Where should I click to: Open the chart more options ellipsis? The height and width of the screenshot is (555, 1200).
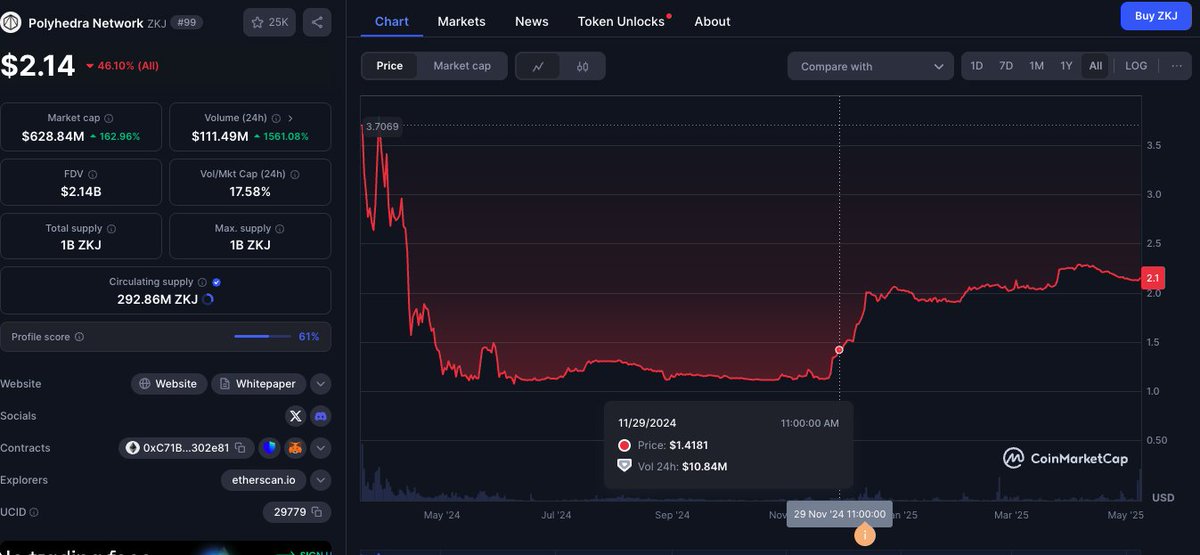tap(1176, 66)
